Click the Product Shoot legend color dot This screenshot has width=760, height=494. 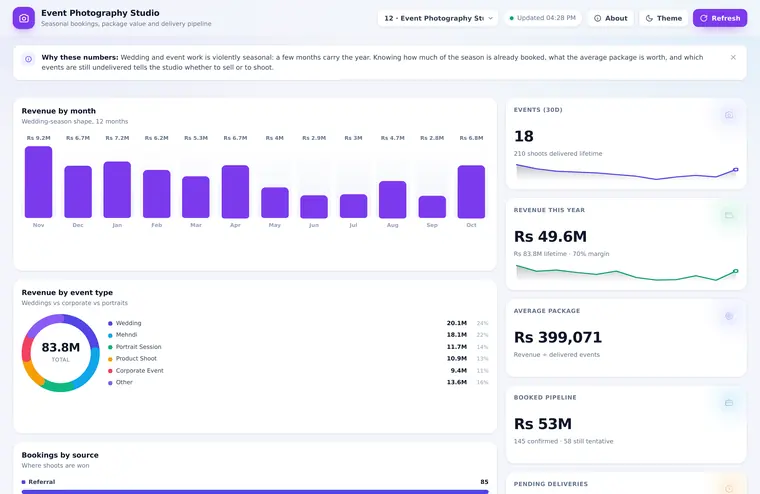(110, 359)
